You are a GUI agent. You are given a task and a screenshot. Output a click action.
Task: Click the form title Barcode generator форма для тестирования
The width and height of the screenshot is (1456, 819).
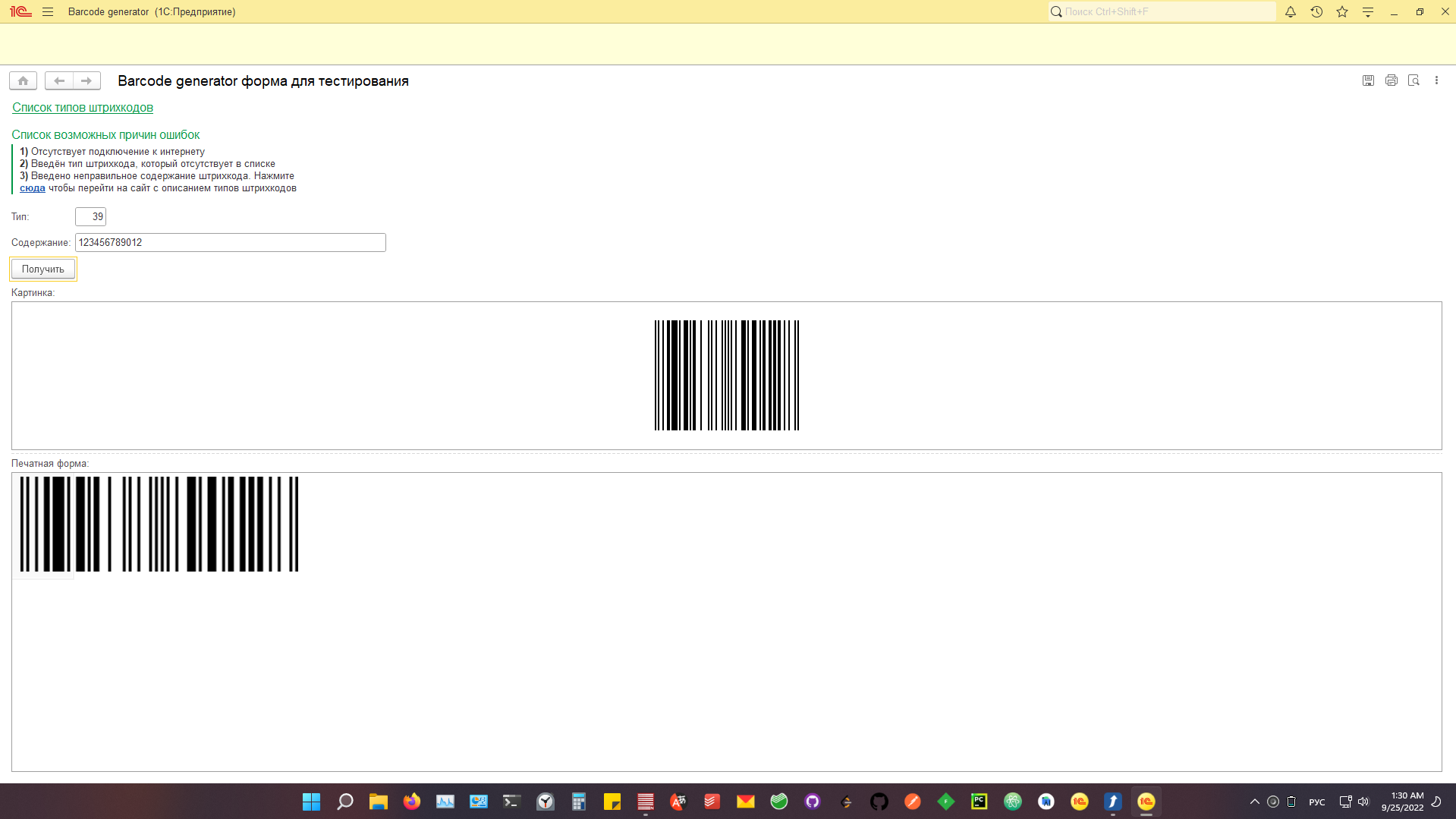(x=263, y=81)
